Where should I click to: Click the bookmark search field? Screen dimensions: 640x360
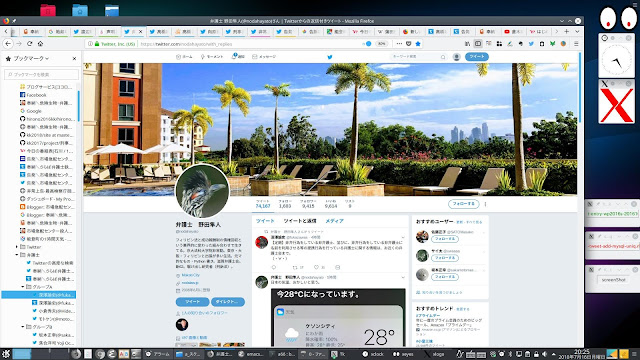point(41,74)
